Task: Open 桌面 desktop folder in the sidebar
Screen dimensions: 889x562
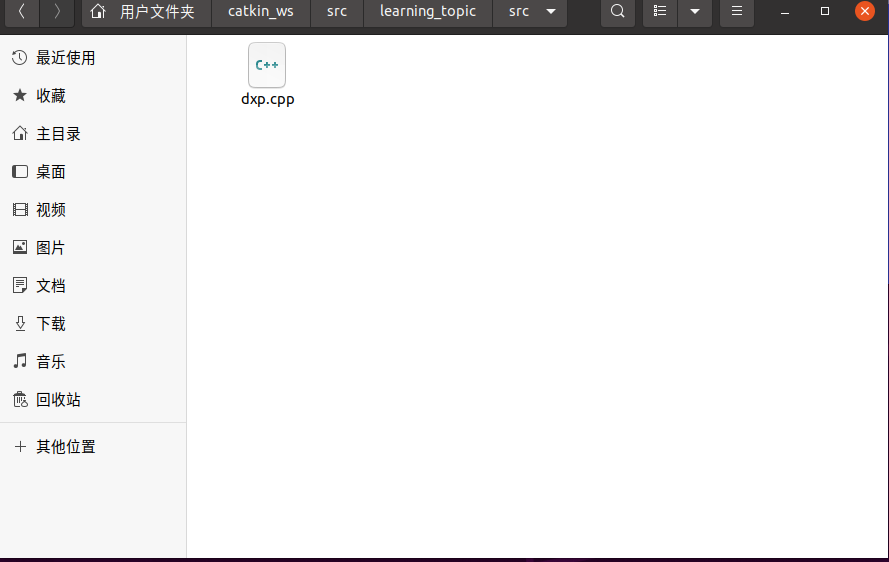Action: point(93,172)
